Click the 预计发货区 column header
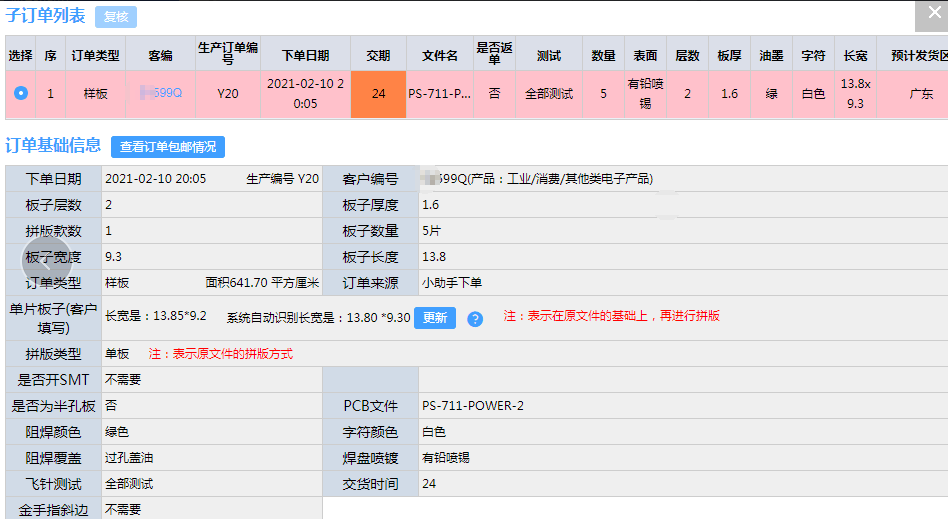Image resolution: width=948 pixels, height=519 pixels. click(x=911, y=55)
